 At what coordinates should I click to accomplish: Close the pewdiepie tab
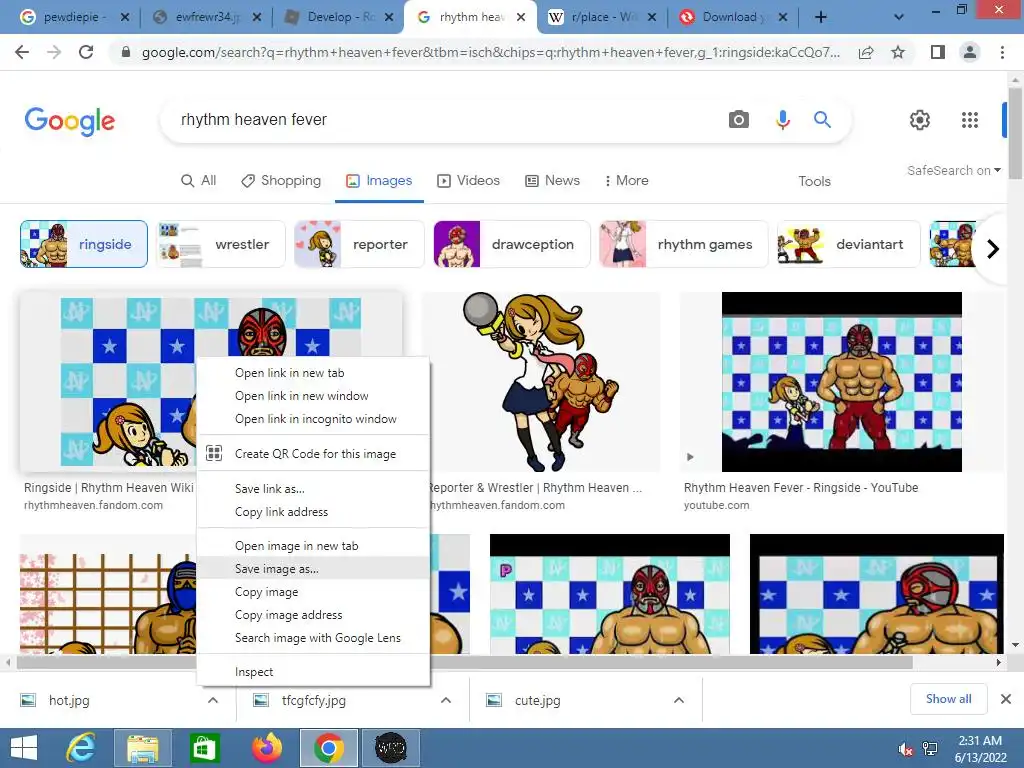[125, 18]
